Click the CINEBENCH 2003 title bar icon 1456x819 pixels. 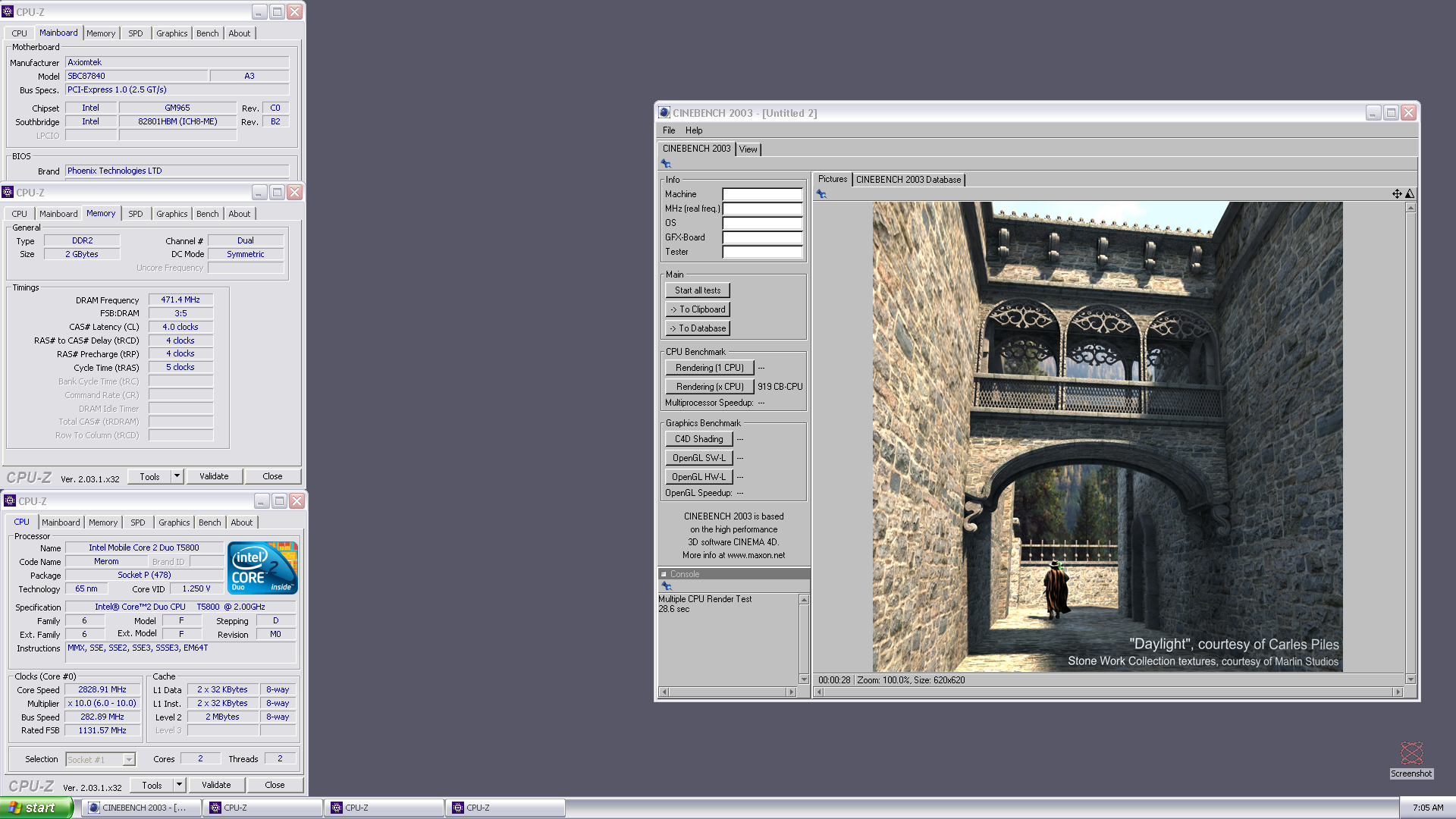(x=664, y=112)
